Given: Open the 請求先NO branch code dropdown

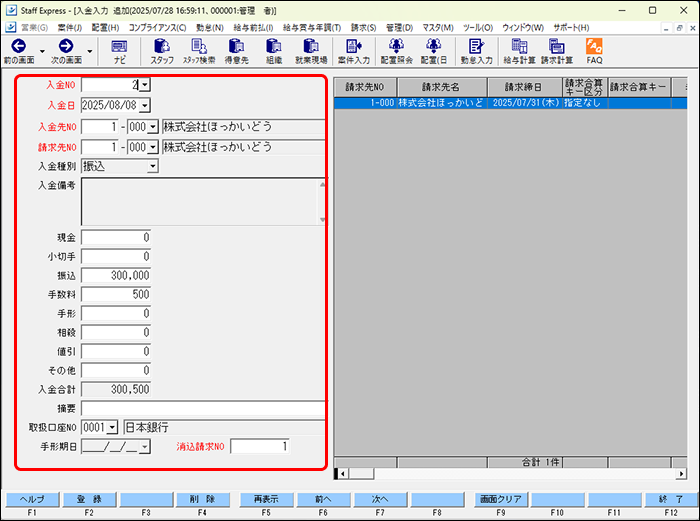Looking at the screenshot, I should tap(153, 147).
